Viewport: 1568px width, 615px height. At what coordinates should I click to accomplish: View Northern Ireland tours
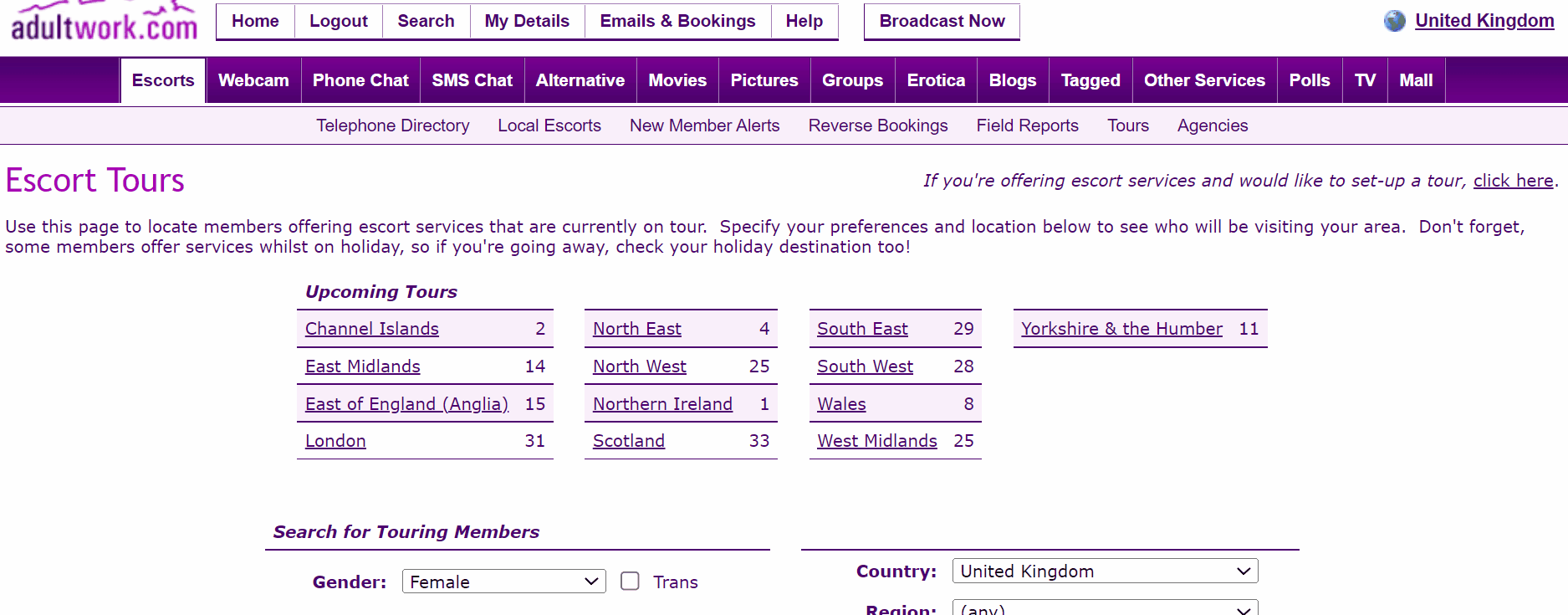[662, 404]
